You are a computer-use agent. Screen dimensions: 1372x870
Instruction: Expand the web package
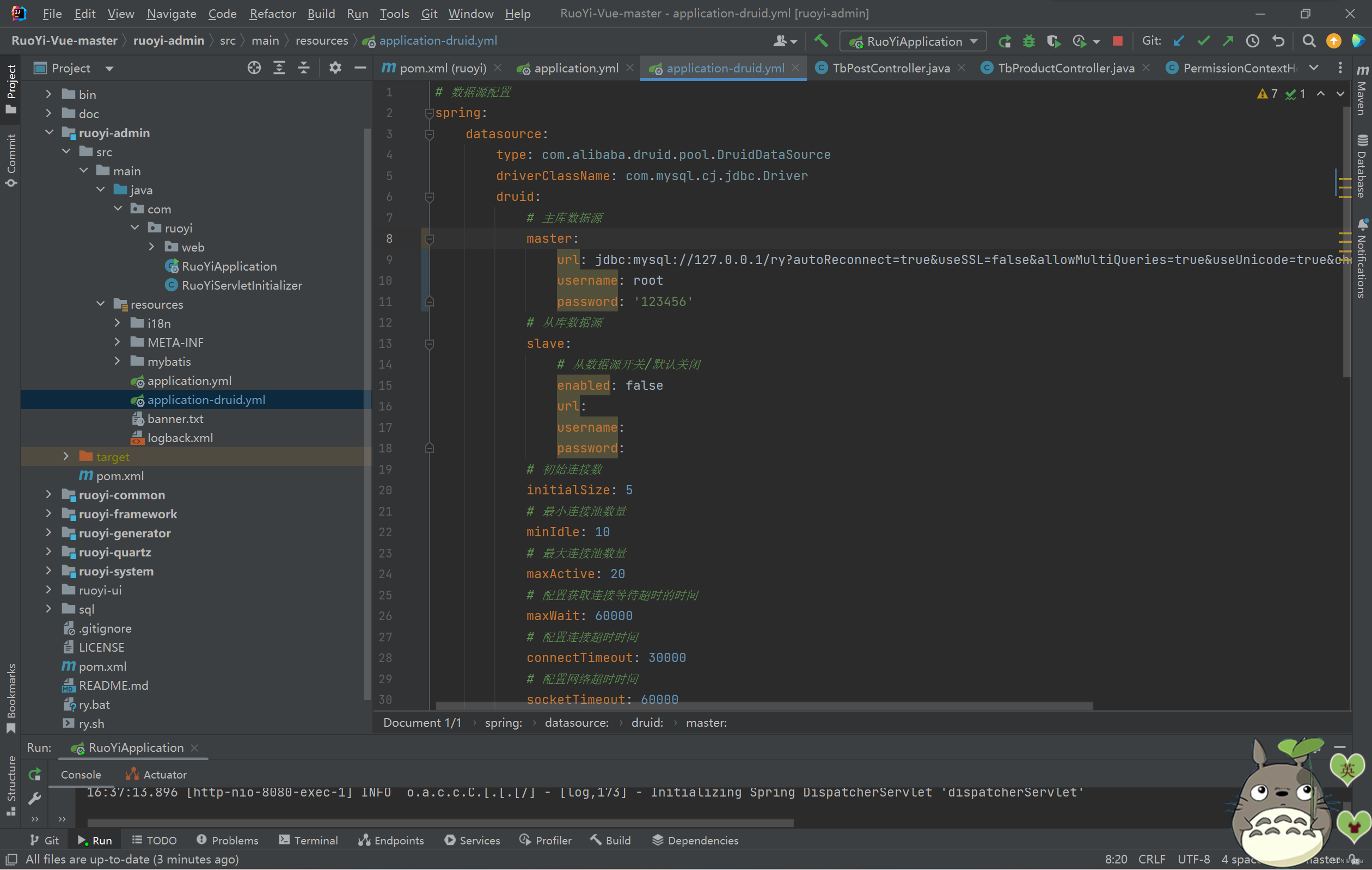pyautogui.click(x=151, y=247)
